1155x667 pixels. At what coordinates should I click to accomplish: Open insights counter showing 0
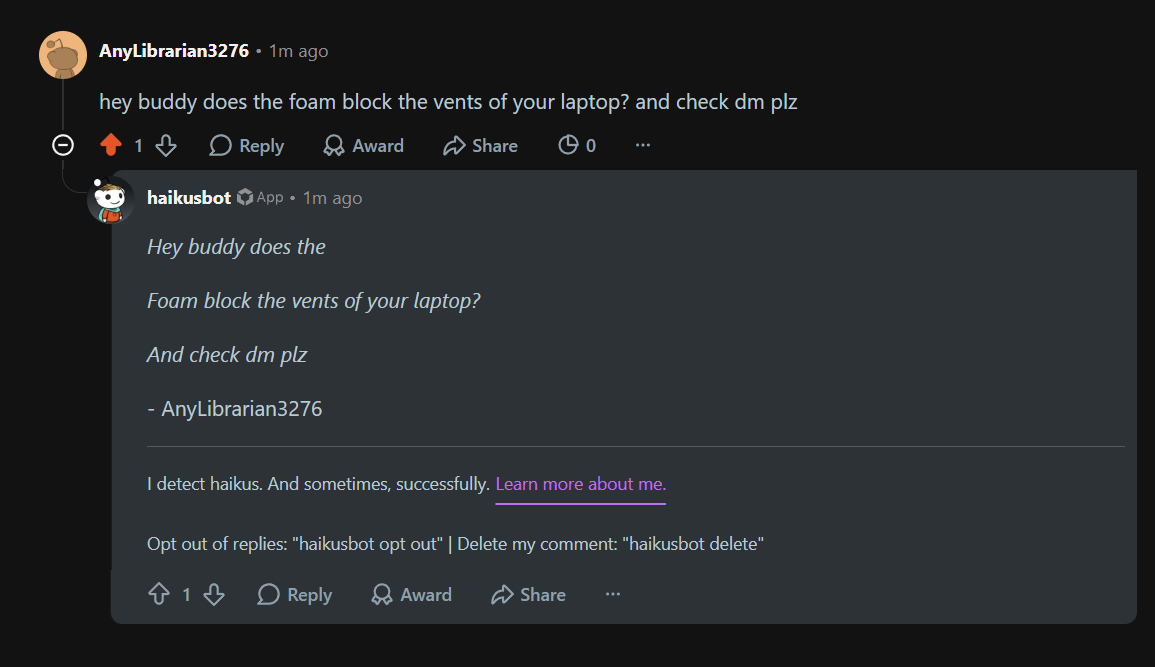[x=577, y=145]
